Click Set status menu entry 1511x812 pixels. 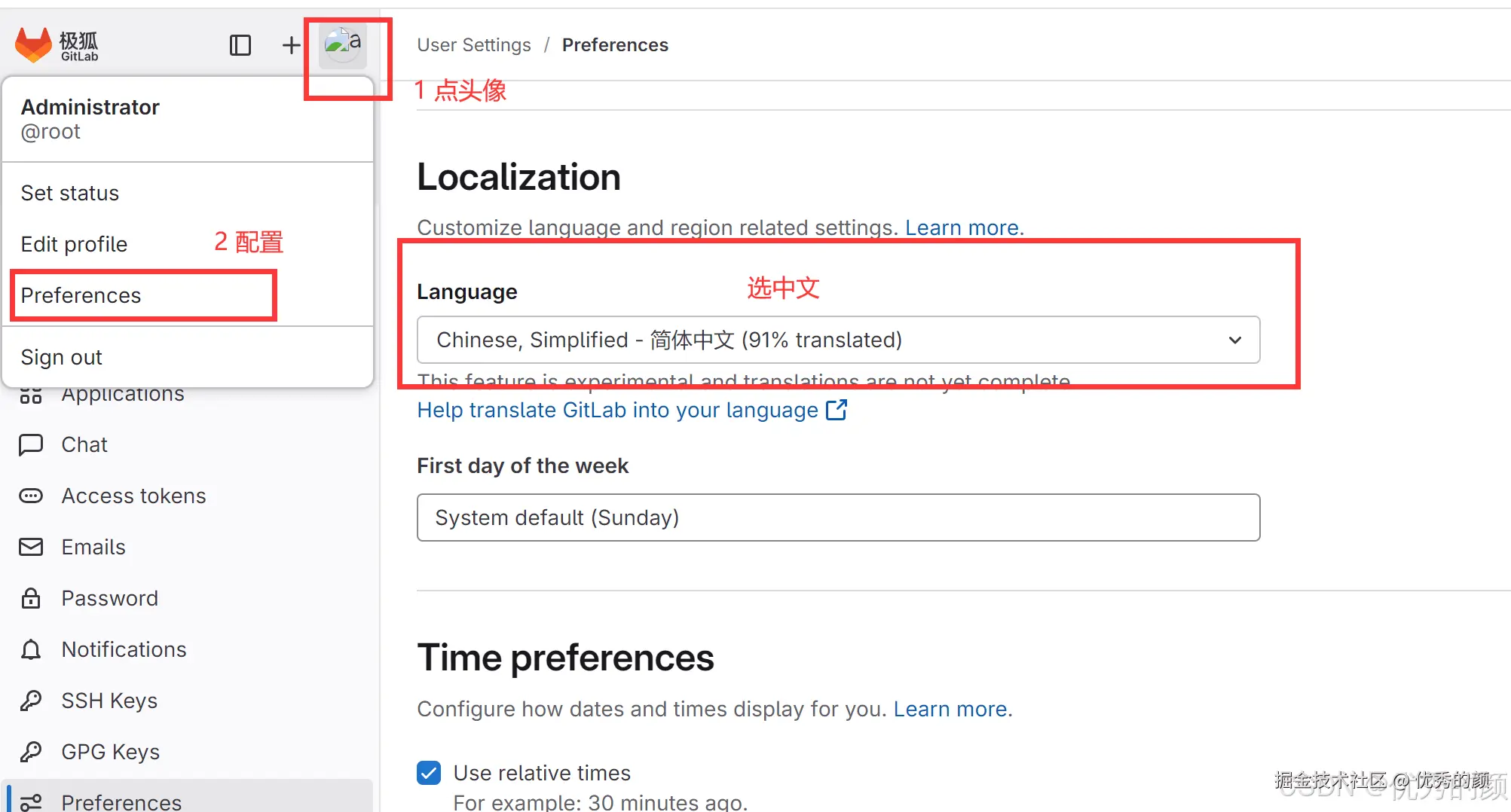click(x=70, y=193)
